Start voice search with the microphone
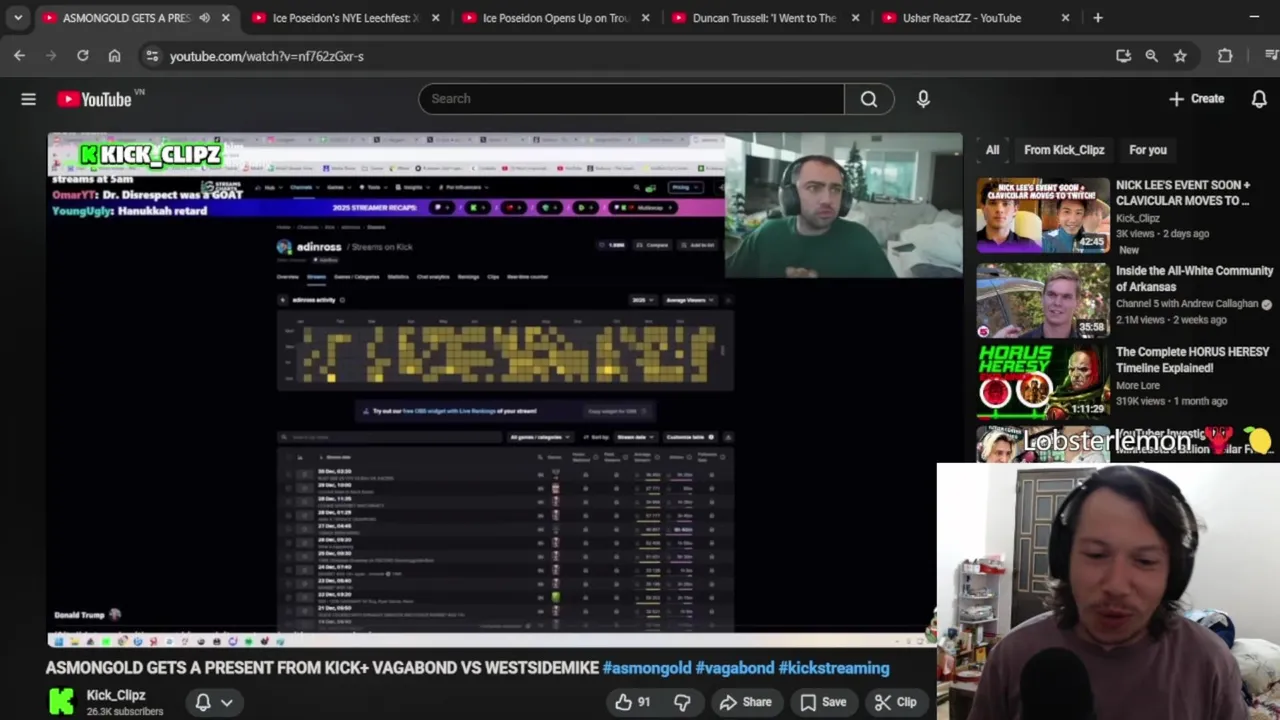 coord(923,99)
